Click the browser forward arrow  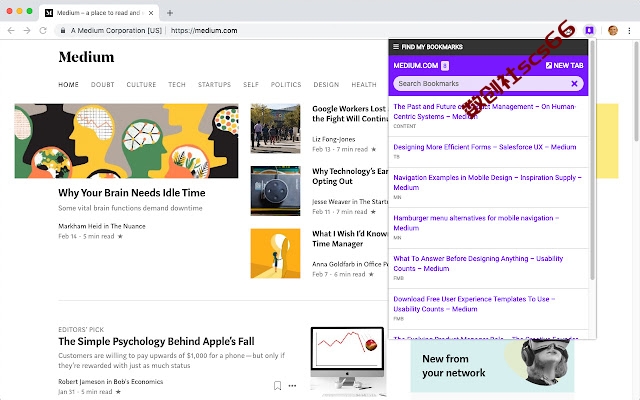coord(27,30)
